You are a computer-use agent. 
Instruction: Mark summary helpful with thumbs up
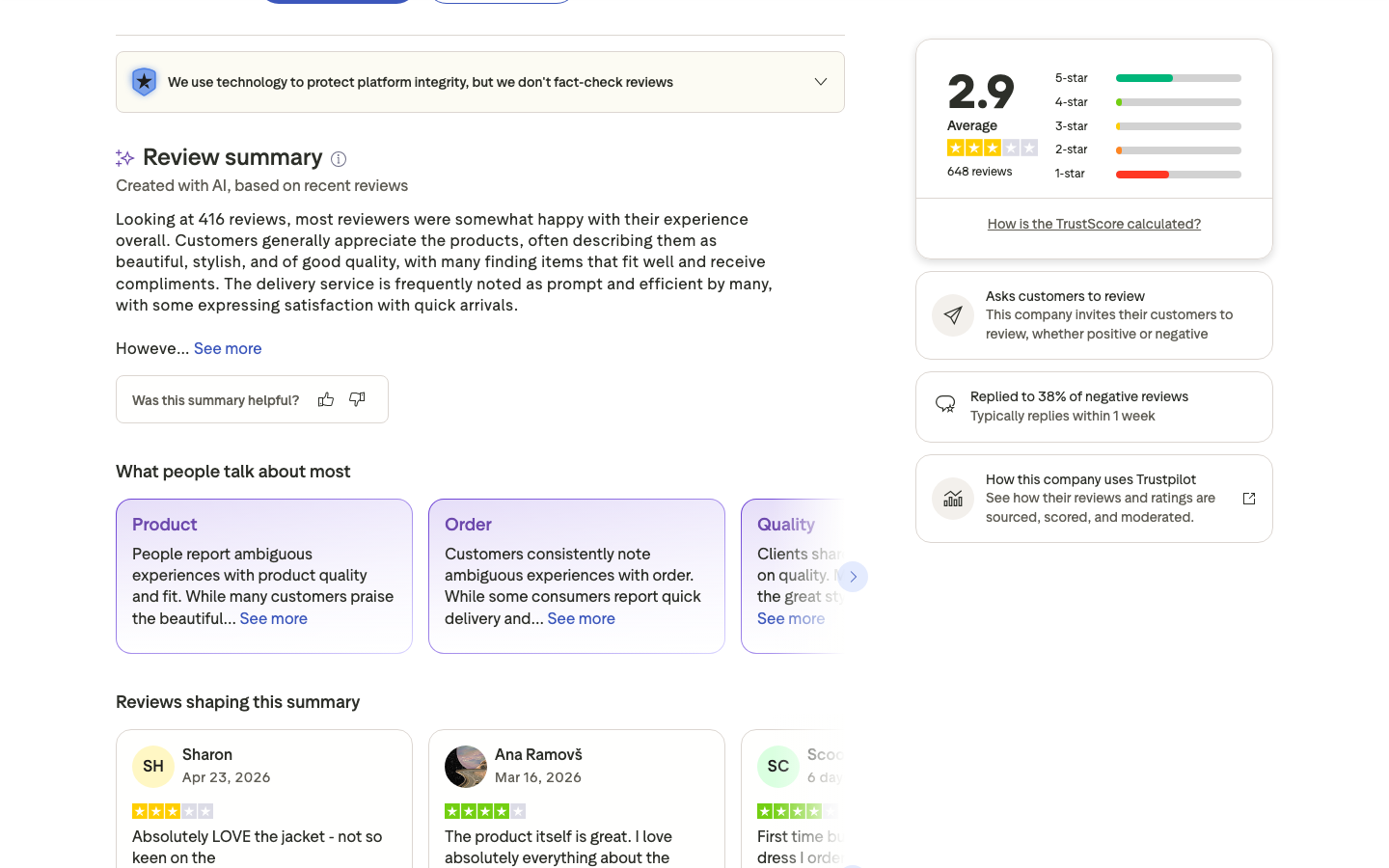(326, 399)
